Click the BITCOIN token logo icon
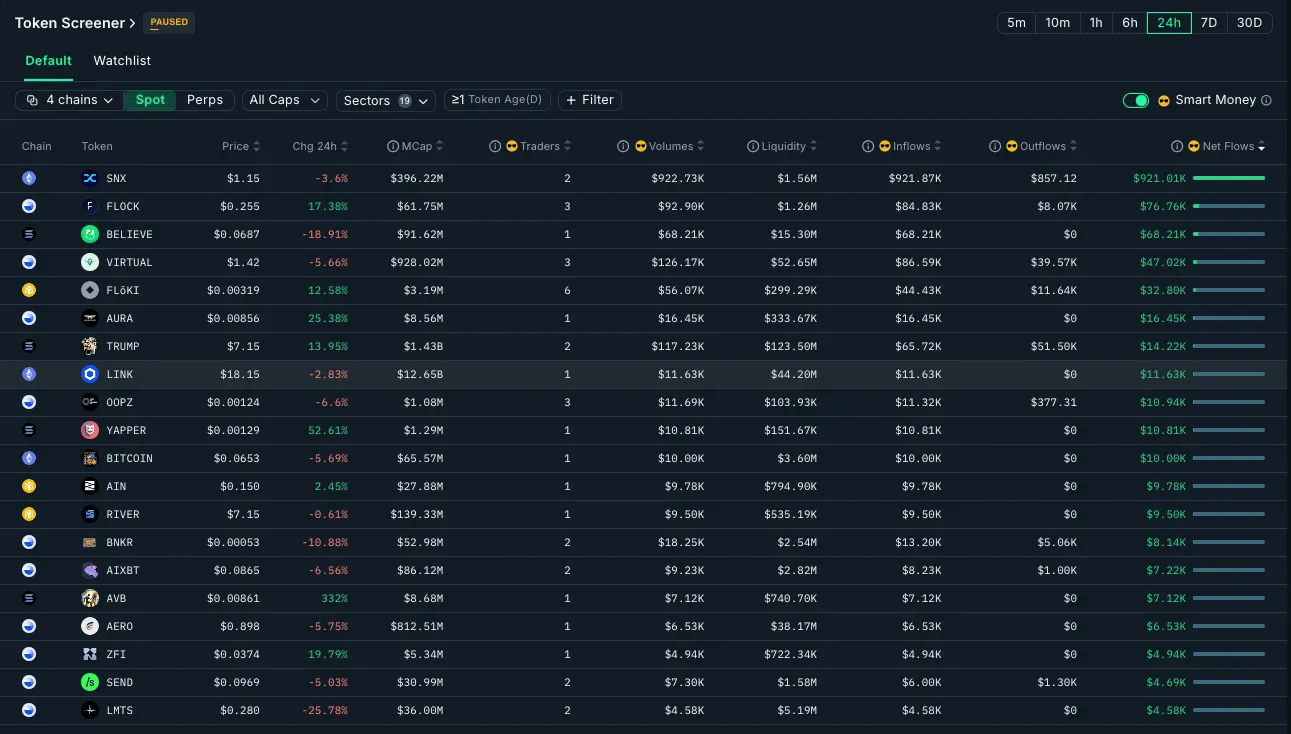 tap(90, 458)
